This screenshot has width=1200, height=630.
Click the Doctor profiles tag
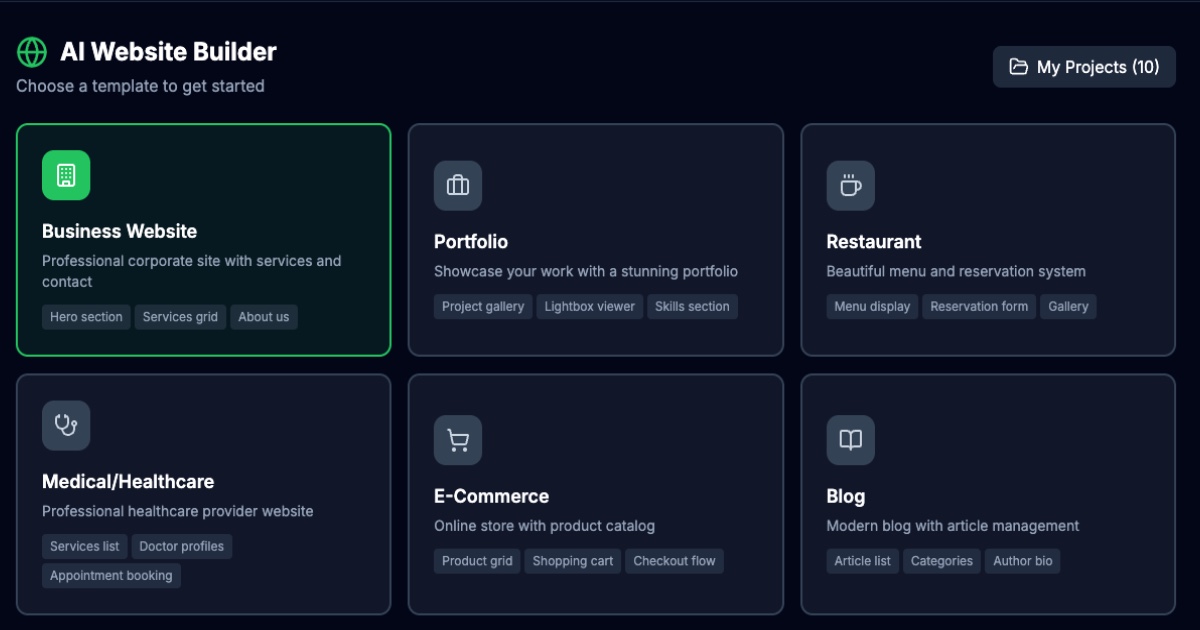(x=181, y=546)
